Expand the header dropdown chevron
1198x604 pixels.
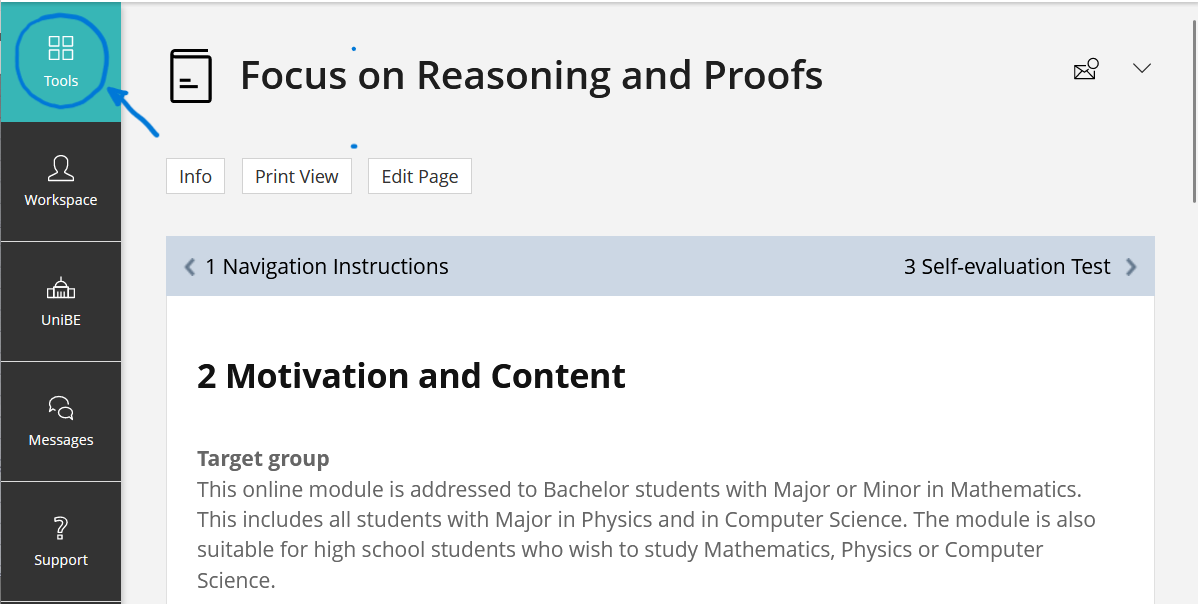1141,68
